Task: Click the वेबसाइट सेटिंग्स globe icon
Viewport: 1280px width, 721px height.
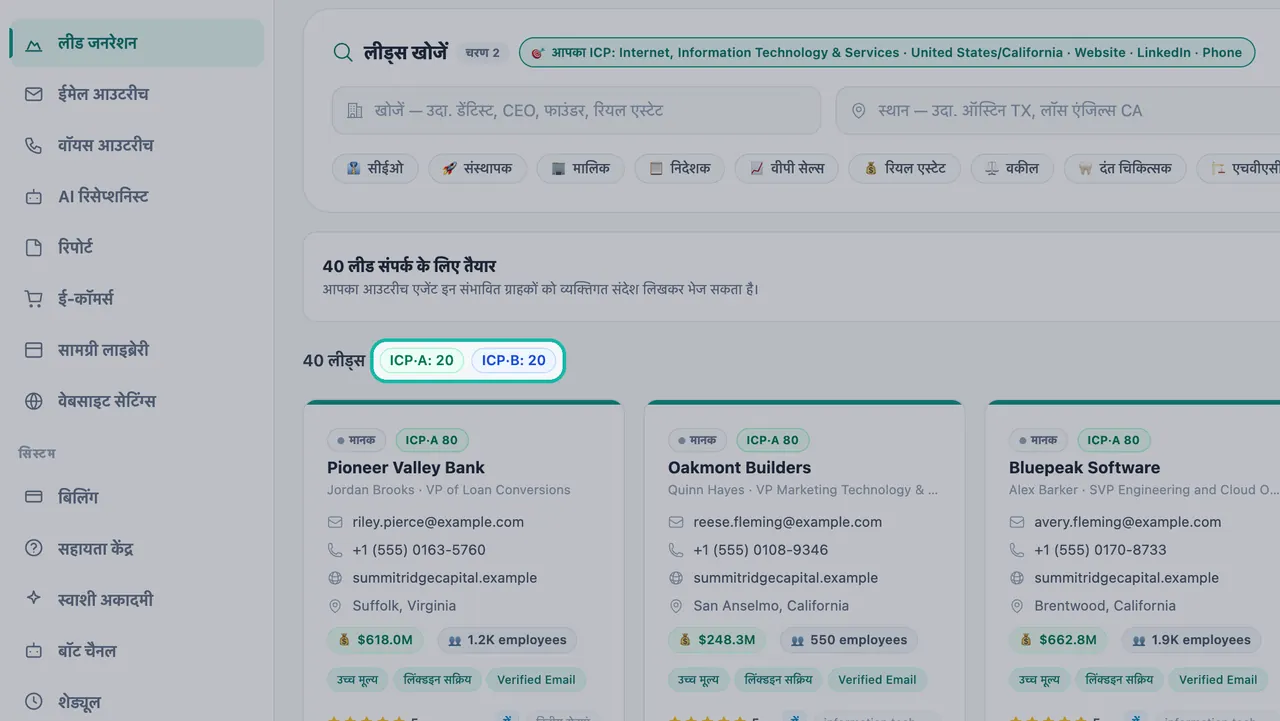Action: [x=34, y=401]
